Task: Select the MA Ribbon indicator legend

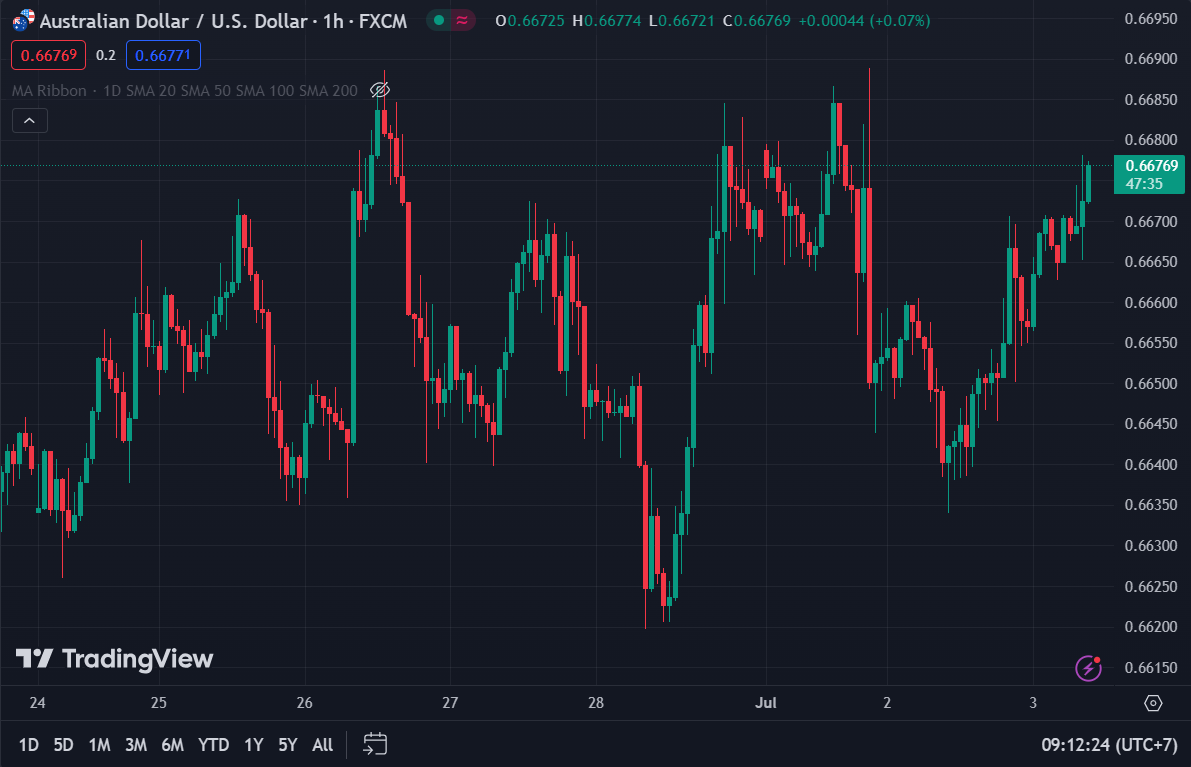Action: coord(185,90)
